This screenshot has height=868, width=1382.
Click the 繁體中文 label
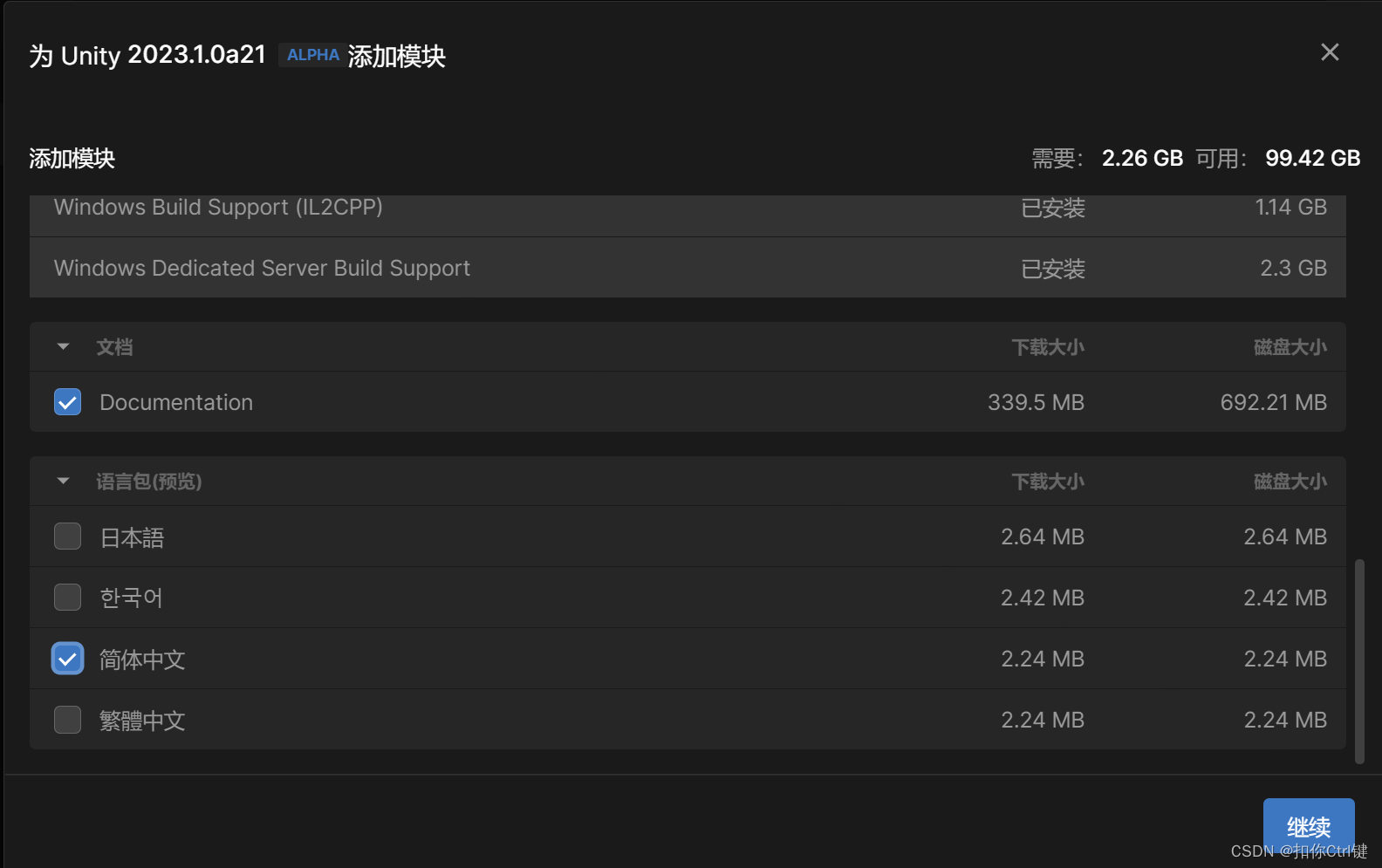pos(142,721)
